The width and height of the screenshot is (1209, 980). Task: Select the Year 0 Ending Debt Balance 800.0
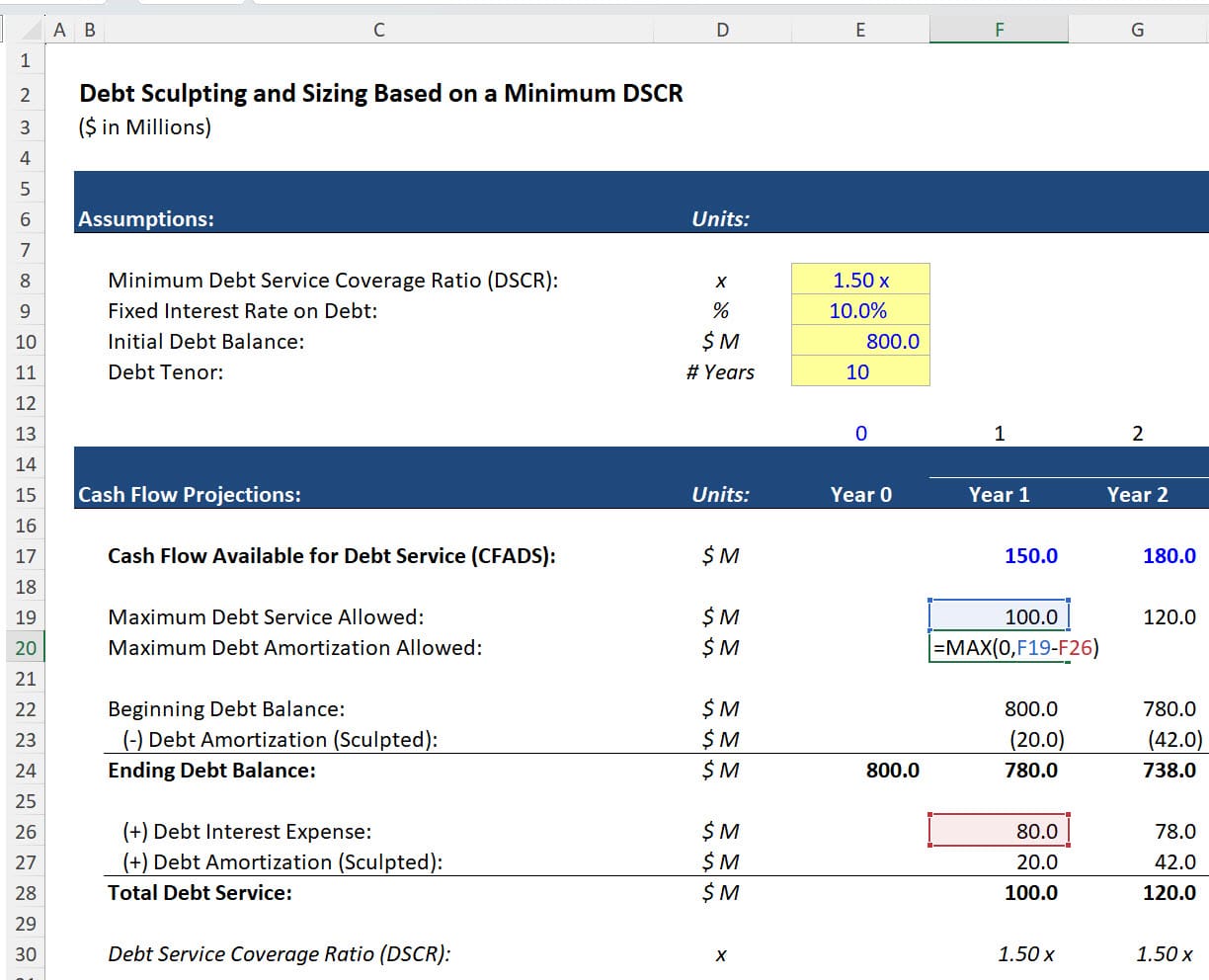pyautogui.click(x=891, y=769)
